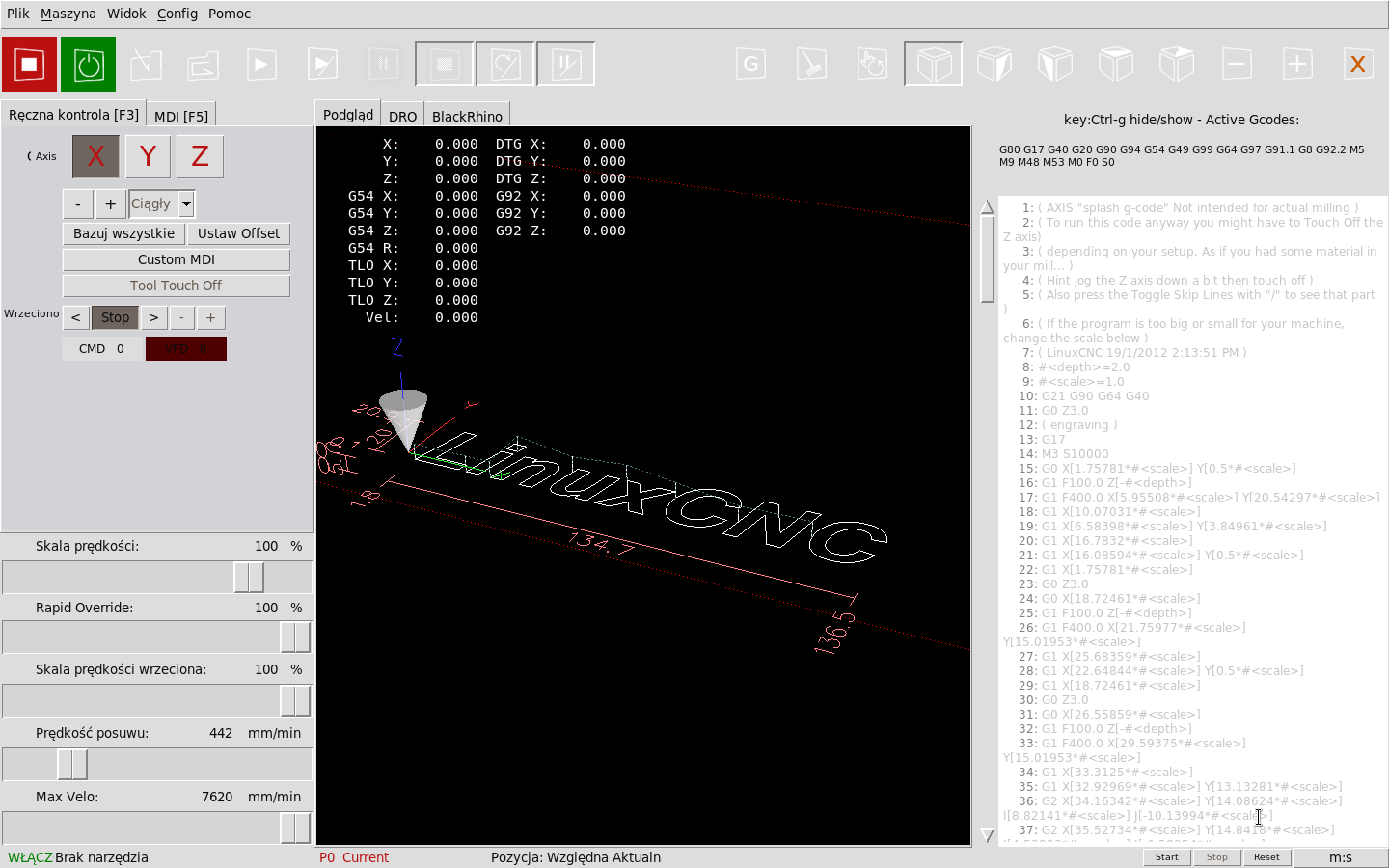Viewport: 1389px width, 868px height.
Task: Click Bazuj wszystkie button
Action: tap(123, 233)
